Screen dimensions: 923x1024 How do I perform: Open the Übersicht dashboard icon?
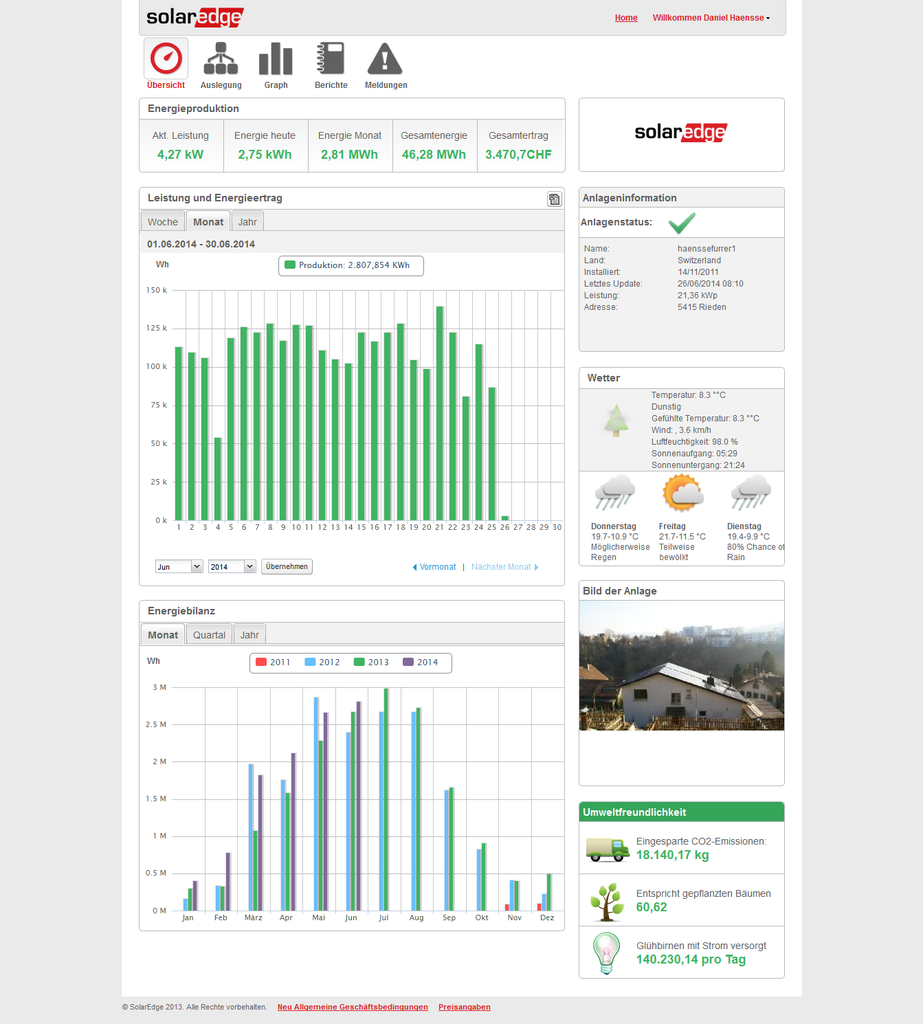[x=166, y=59]
